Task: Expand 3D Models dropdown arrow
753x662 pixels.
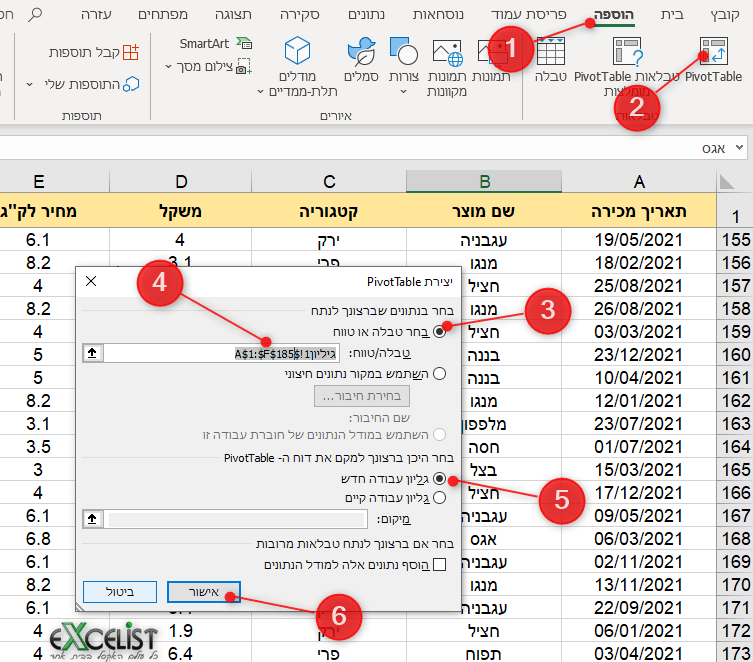Action: click(x=260, y=91)
